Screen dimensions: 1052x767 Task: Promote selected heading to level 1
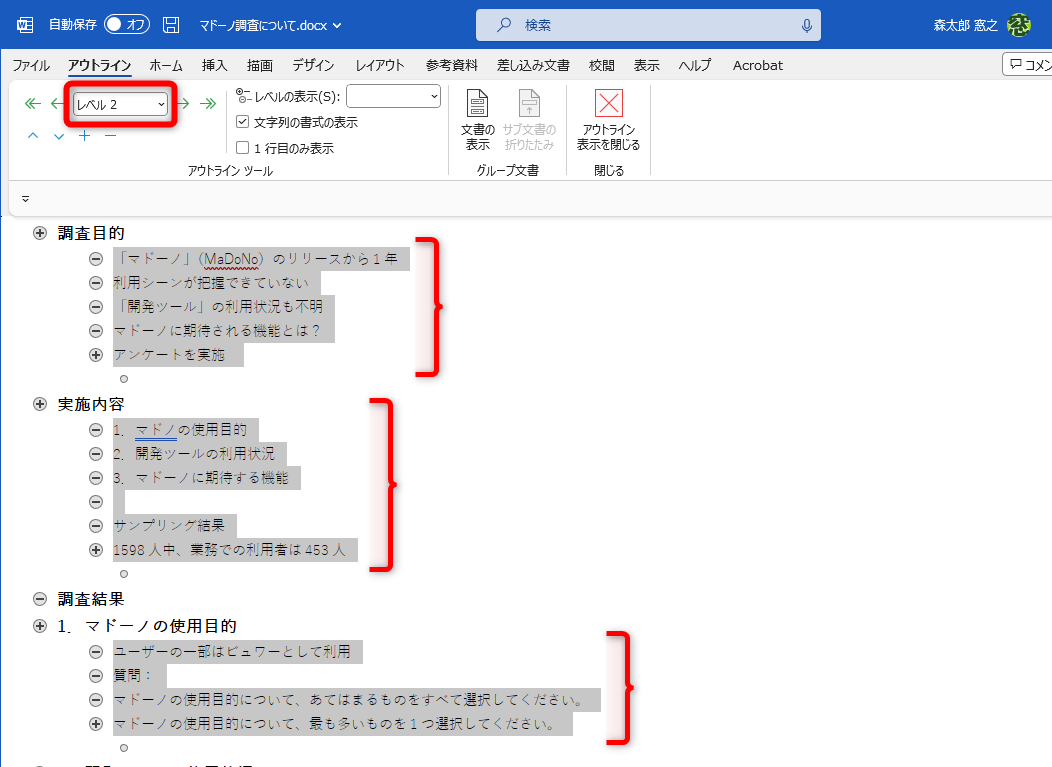[x=32, y=103]
